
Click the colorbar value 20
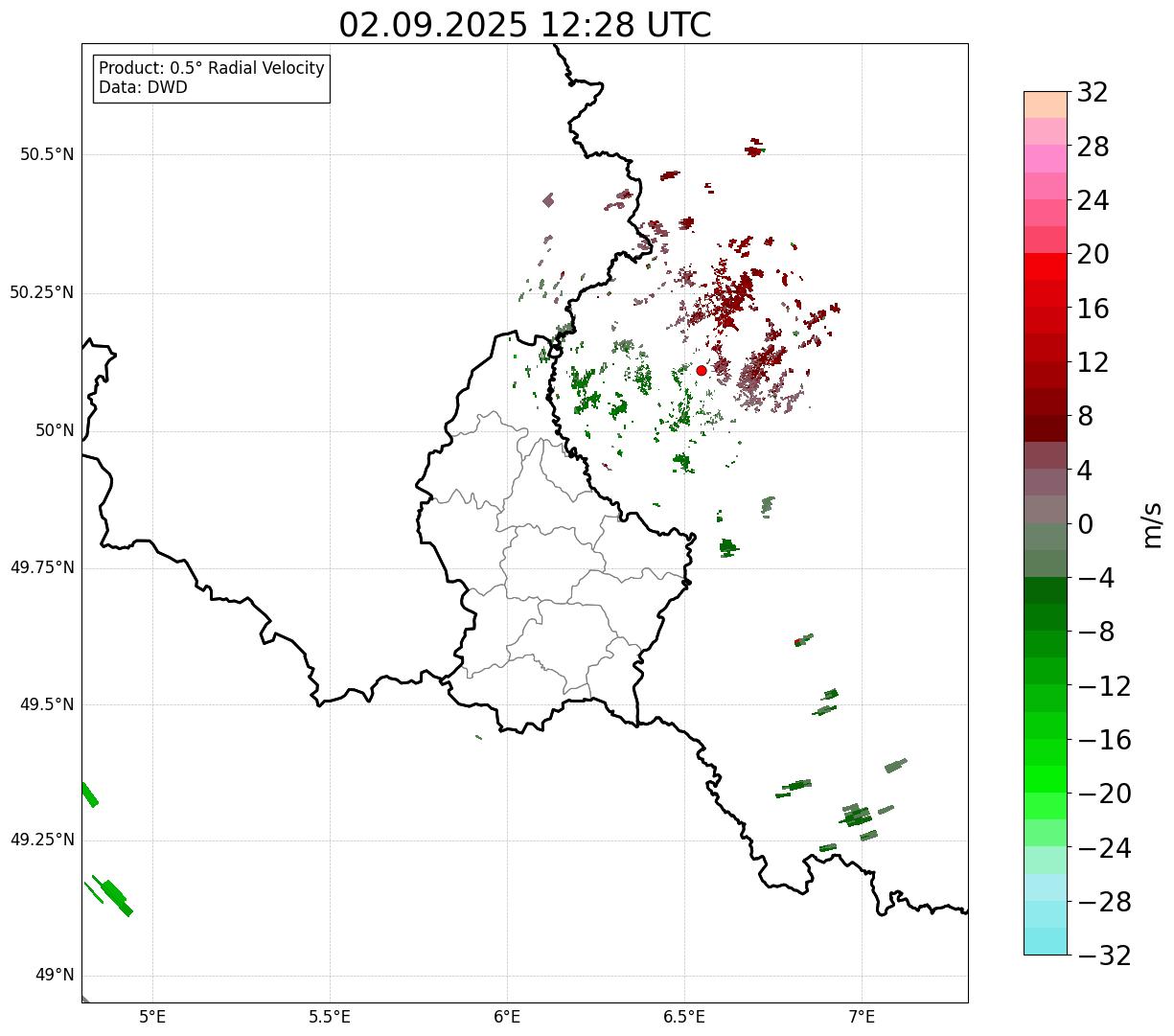(x=1093, y=254)
